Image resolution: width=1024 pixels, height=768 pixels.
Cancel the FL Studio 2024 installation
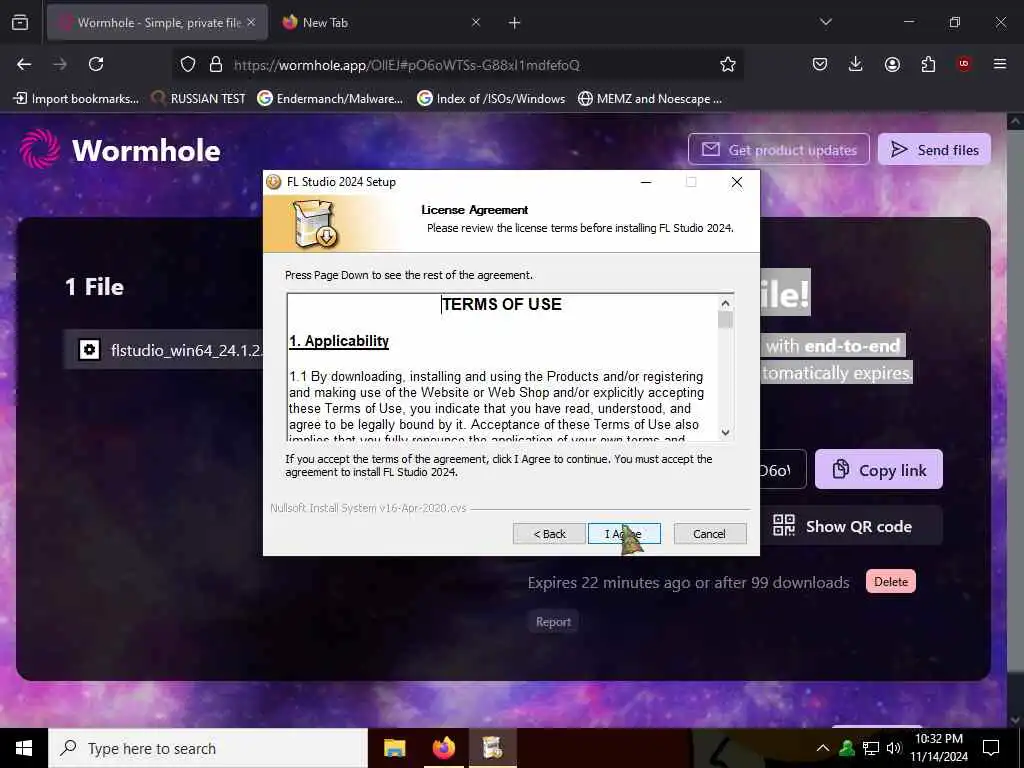pos(709,534)
